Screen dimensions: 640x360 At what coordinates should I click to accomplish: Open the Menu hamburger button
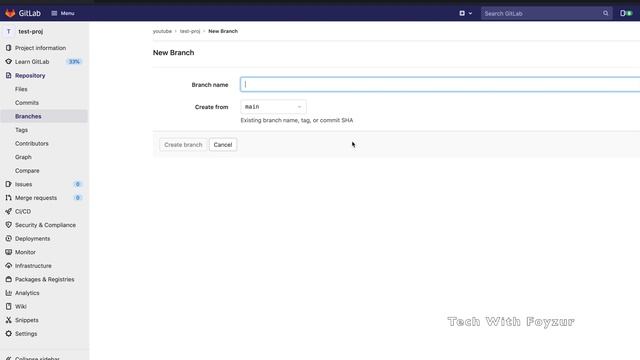click(x=63, y=13)
